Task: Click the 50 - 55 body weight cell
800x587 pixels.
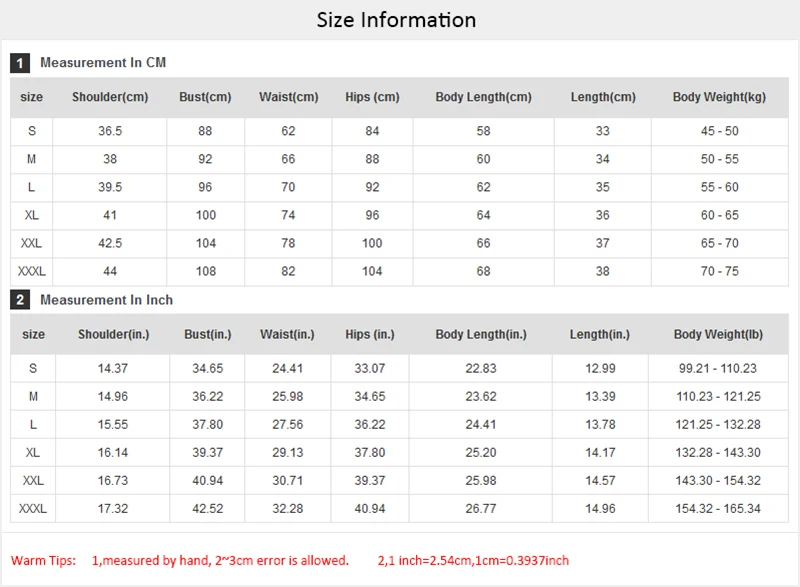Action: point(719,159)
